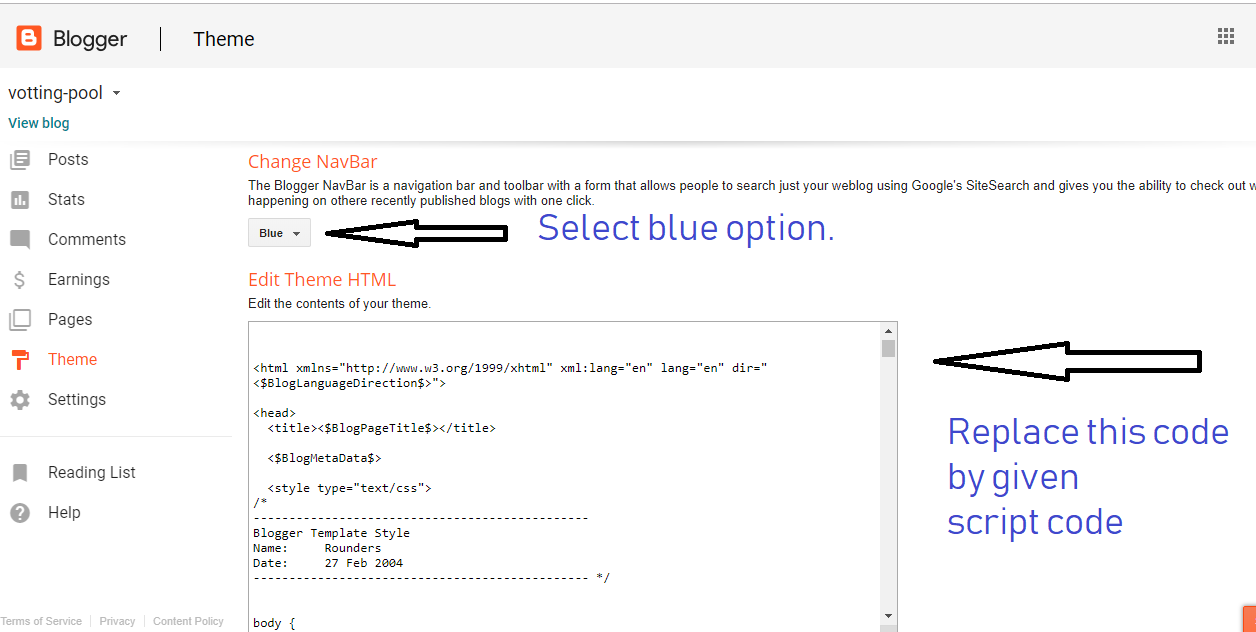Navigate to Pages
Screen dimensions: 1256x632
pos(70,319)
